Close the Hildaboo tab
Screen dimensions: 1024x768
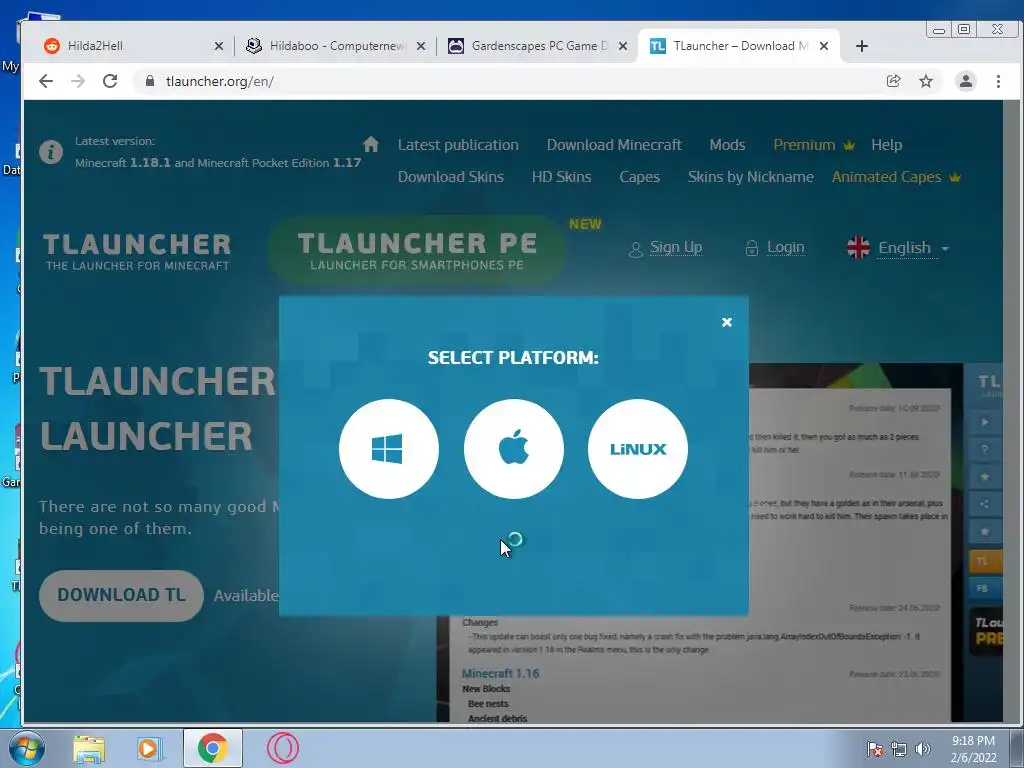coord(421,46)
